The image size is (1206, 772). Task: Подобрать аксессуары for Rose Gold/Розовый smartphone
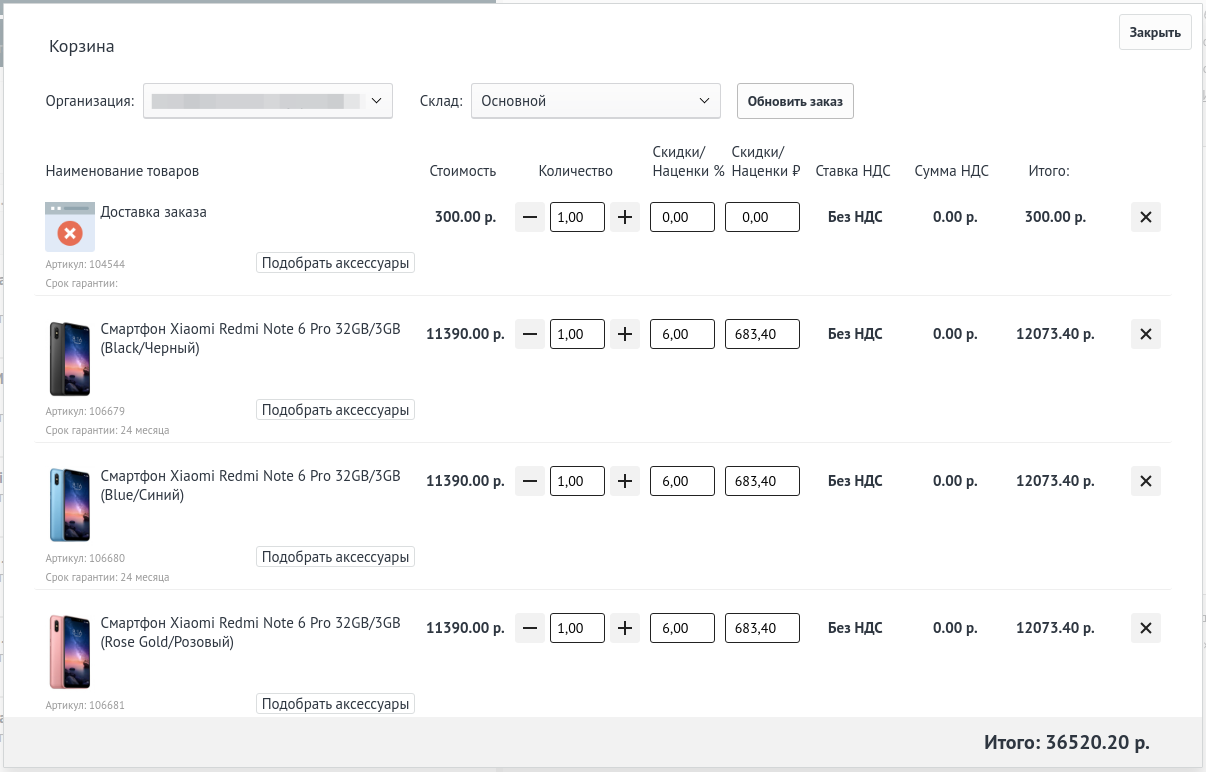tap(336, 704)
